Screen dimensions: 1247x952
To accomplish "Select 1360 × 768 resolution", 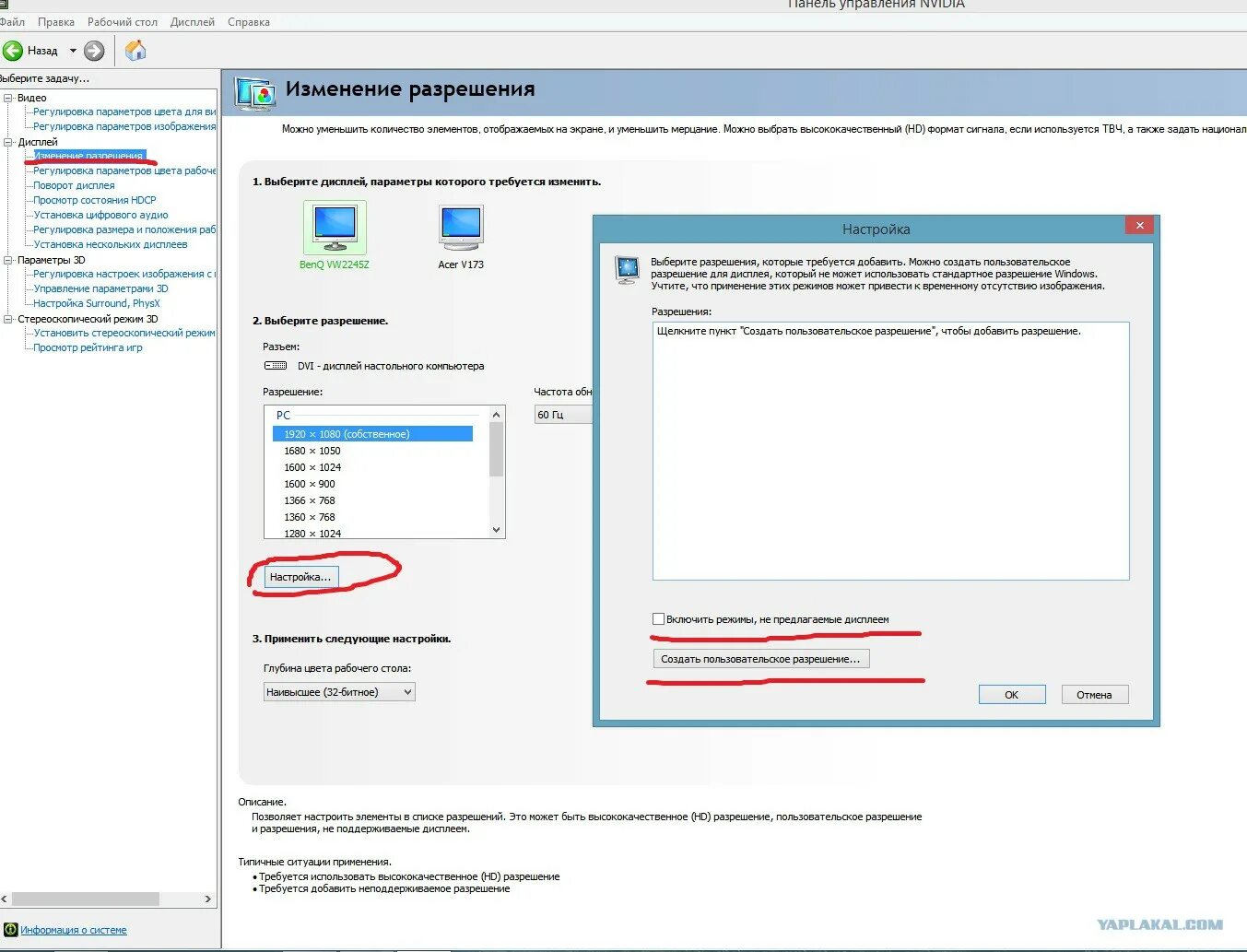I will (310, 517).
